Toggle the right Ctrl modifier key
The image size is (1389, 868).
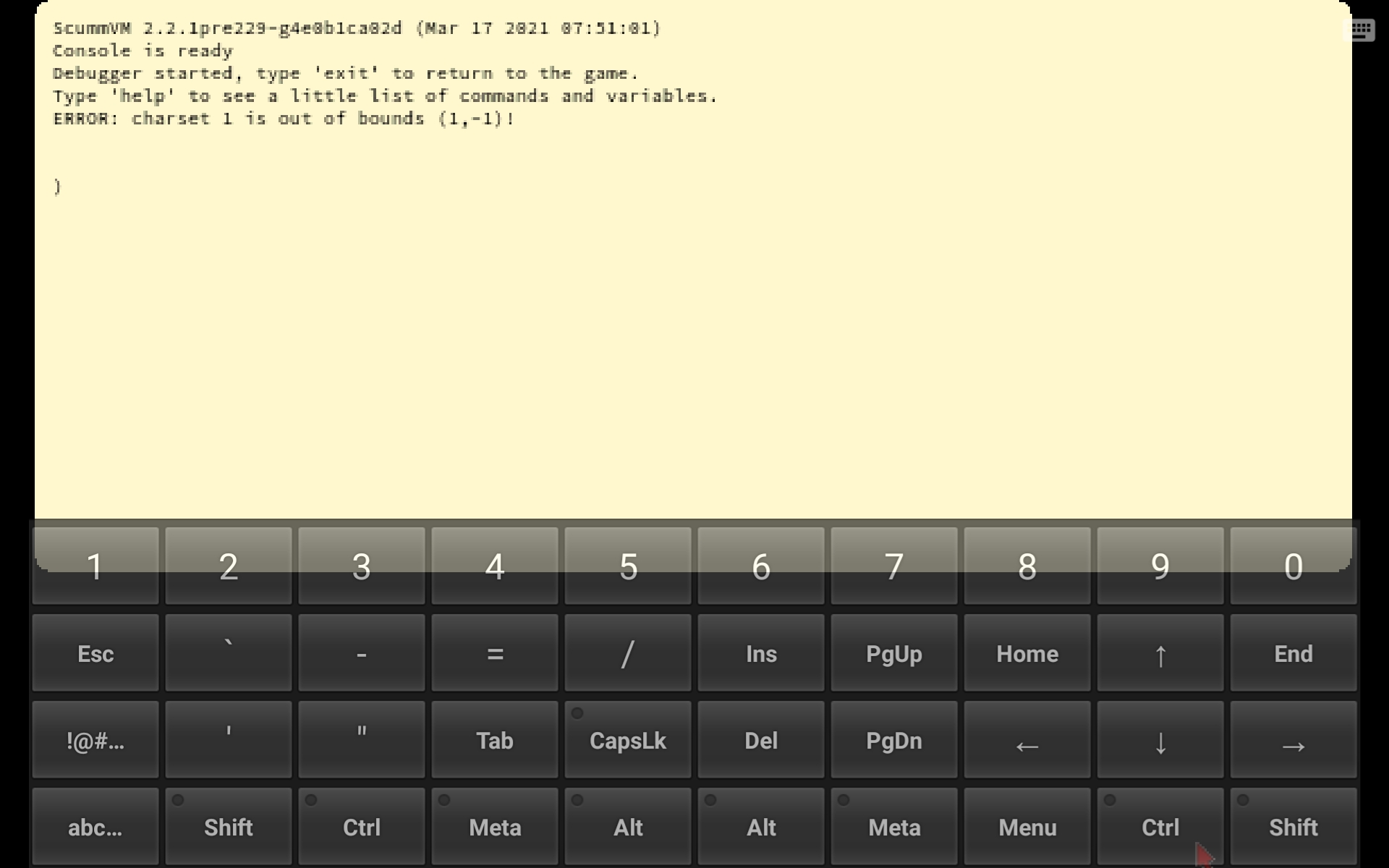pos(1160,826)
